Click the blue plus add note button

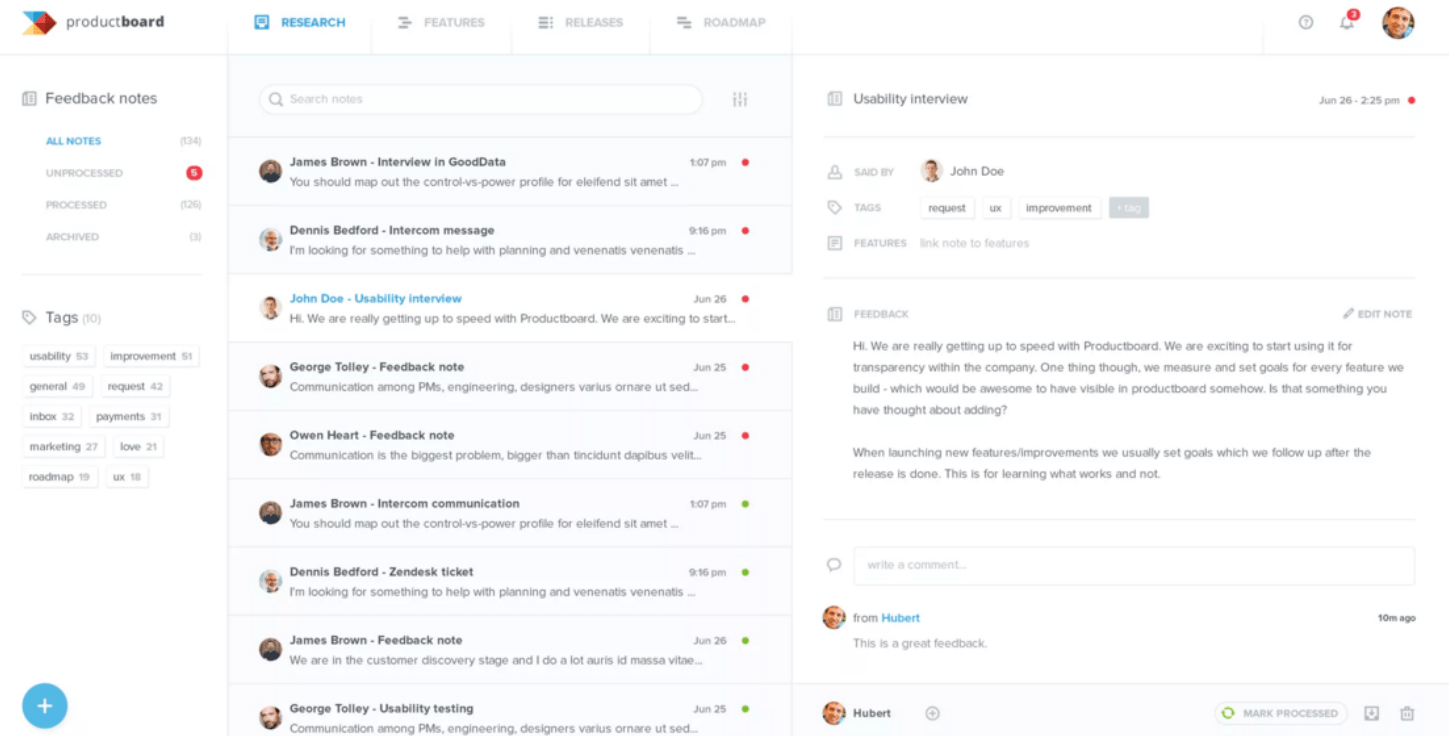45,706
